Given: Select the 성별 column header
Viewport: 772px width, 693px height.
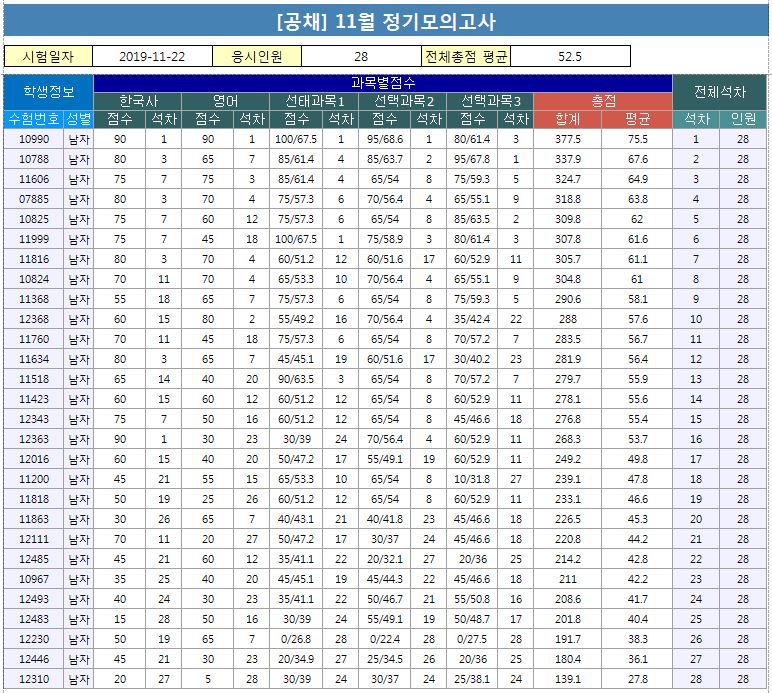Looking at the screenshot, I should (78, 119).
